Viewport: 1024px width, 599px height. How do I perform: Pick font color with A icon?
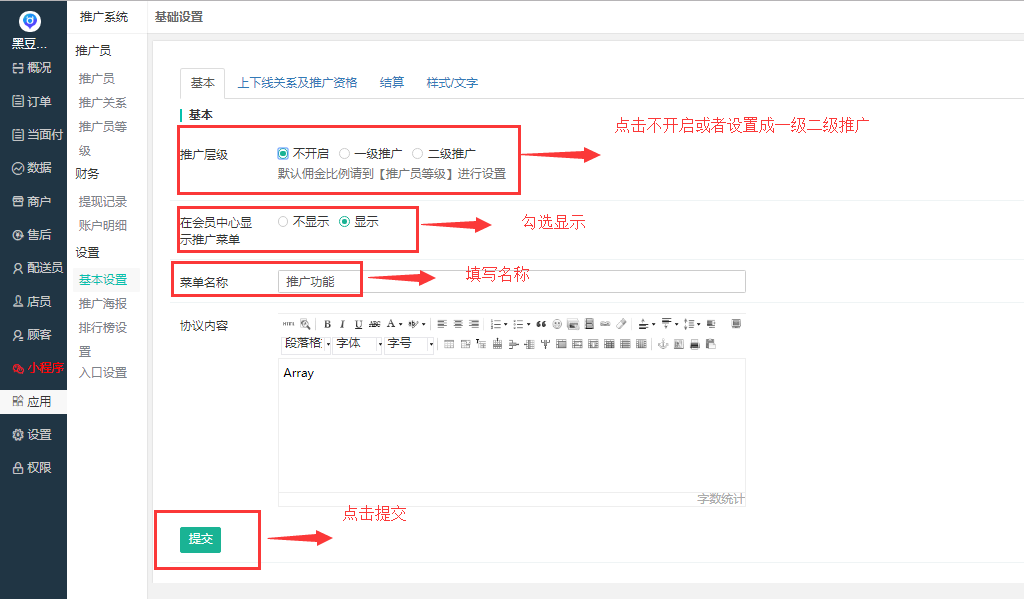click(391, 324)
